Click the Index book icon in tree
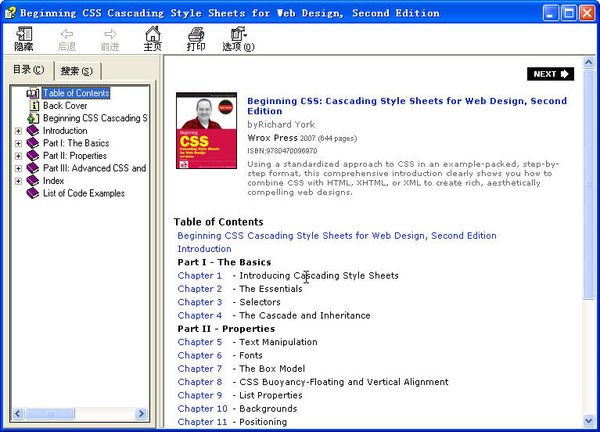The image size is (600, 432). point(33,181)
